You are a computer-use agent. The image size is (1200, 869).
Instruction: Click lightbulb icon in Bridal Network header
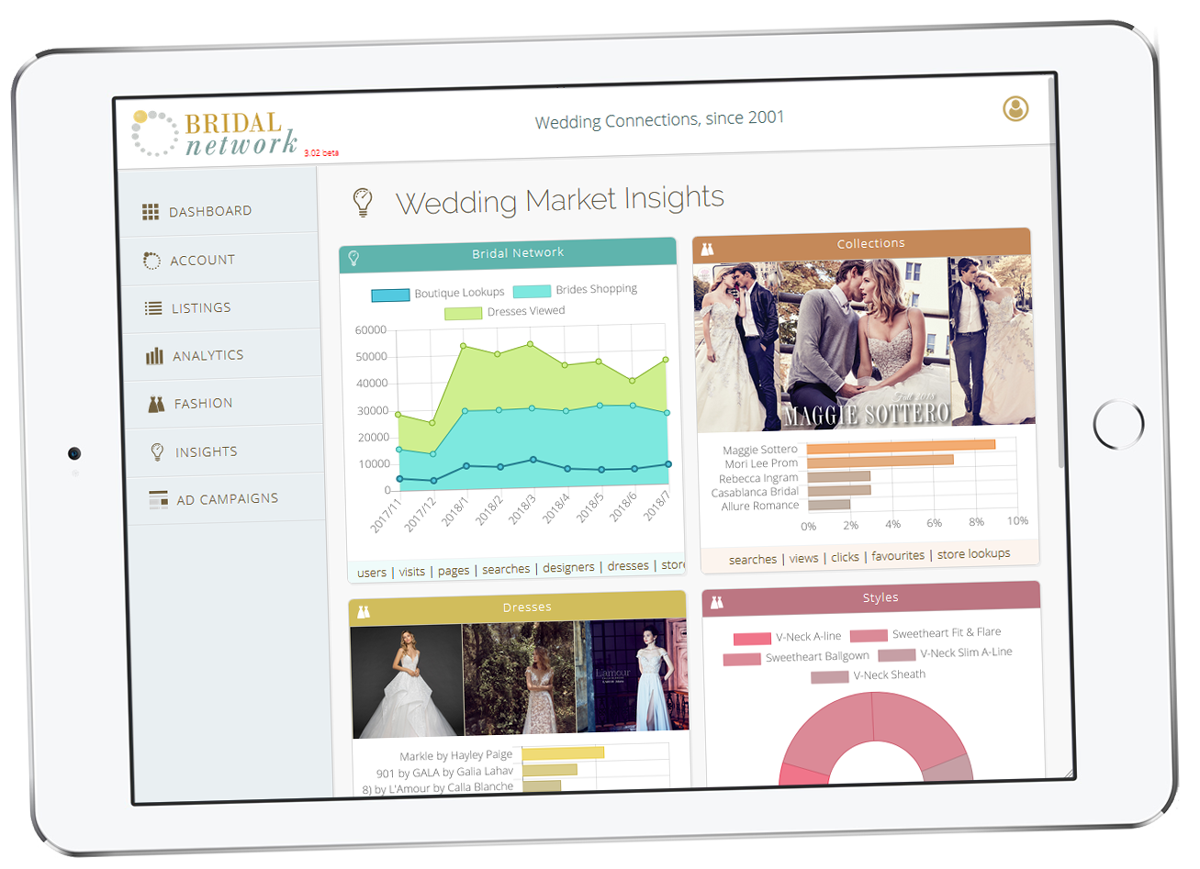pyautogui.click(x=353, y=259)
